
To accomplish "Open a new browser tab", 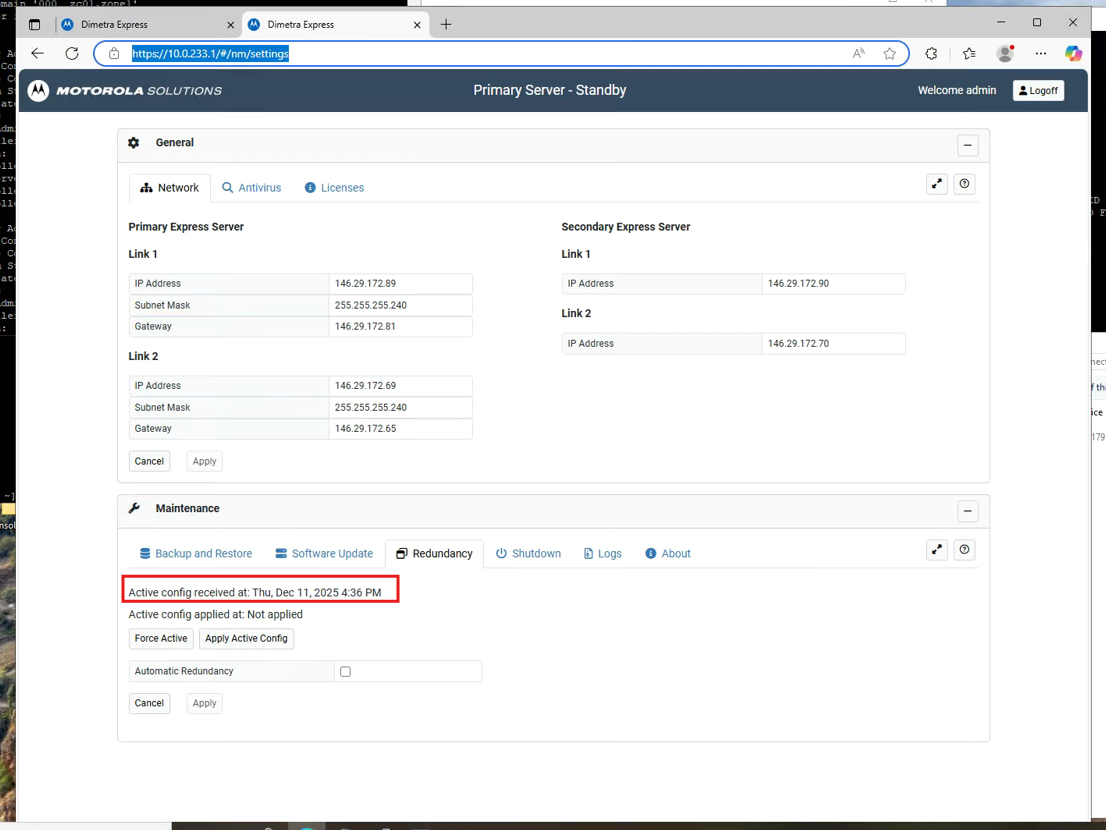I will pos(446,25).
